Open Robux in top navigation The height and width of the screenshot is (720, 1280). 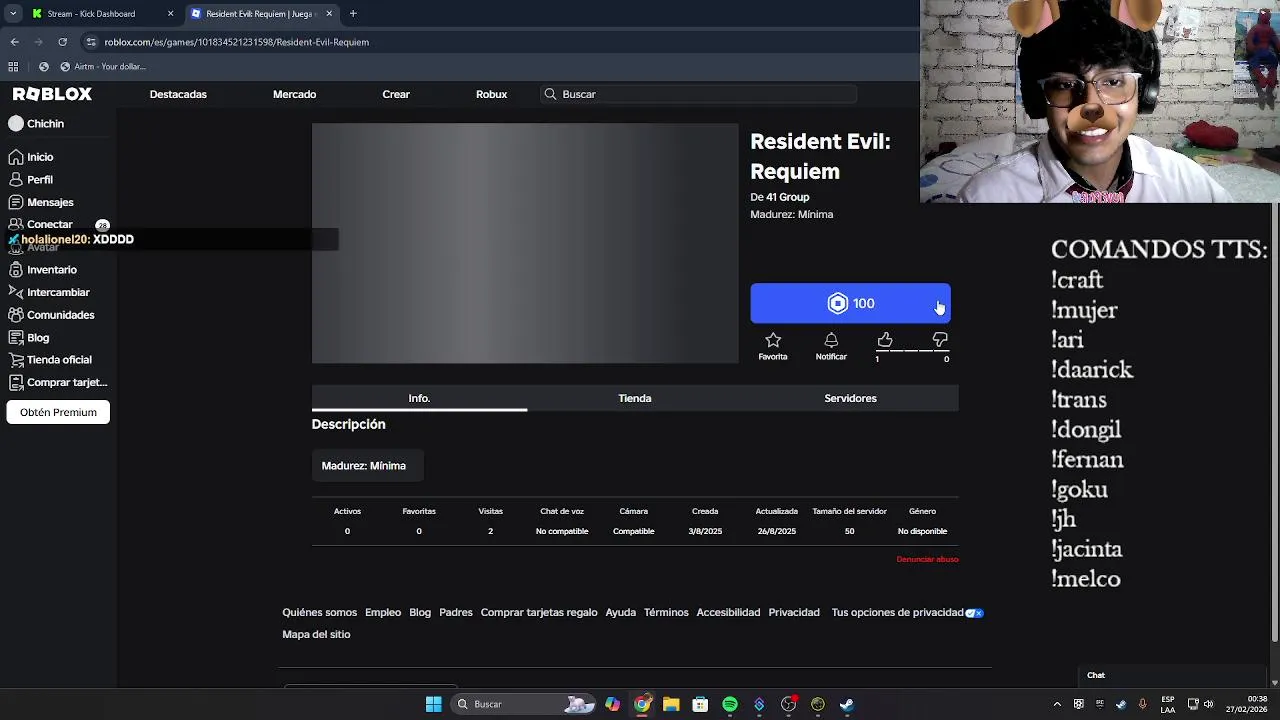[x=491, y=94]
